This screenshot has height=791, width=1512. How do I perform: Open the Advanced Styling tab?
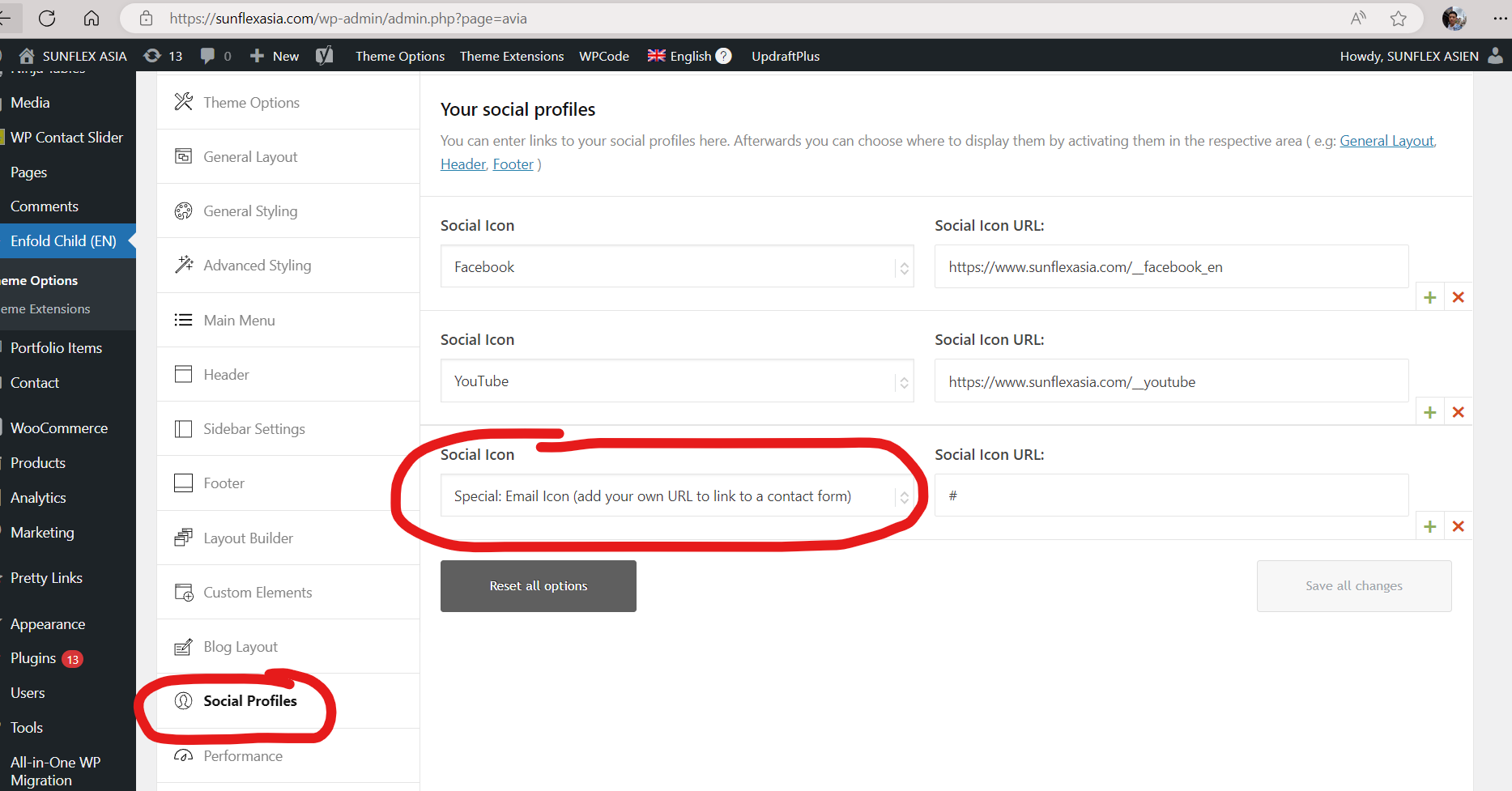[x=288, y=265]
